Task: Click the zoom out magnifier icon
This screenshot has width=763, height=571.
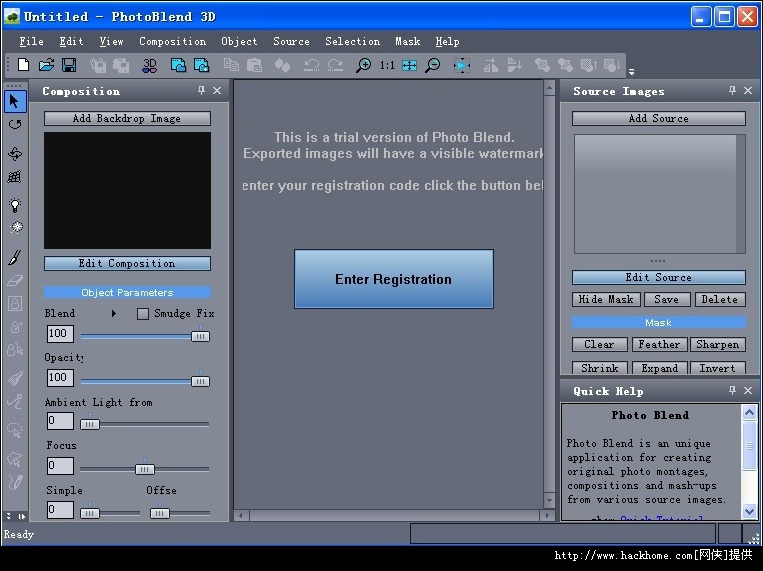Action: pyautogui.click(x=433, y=65)
